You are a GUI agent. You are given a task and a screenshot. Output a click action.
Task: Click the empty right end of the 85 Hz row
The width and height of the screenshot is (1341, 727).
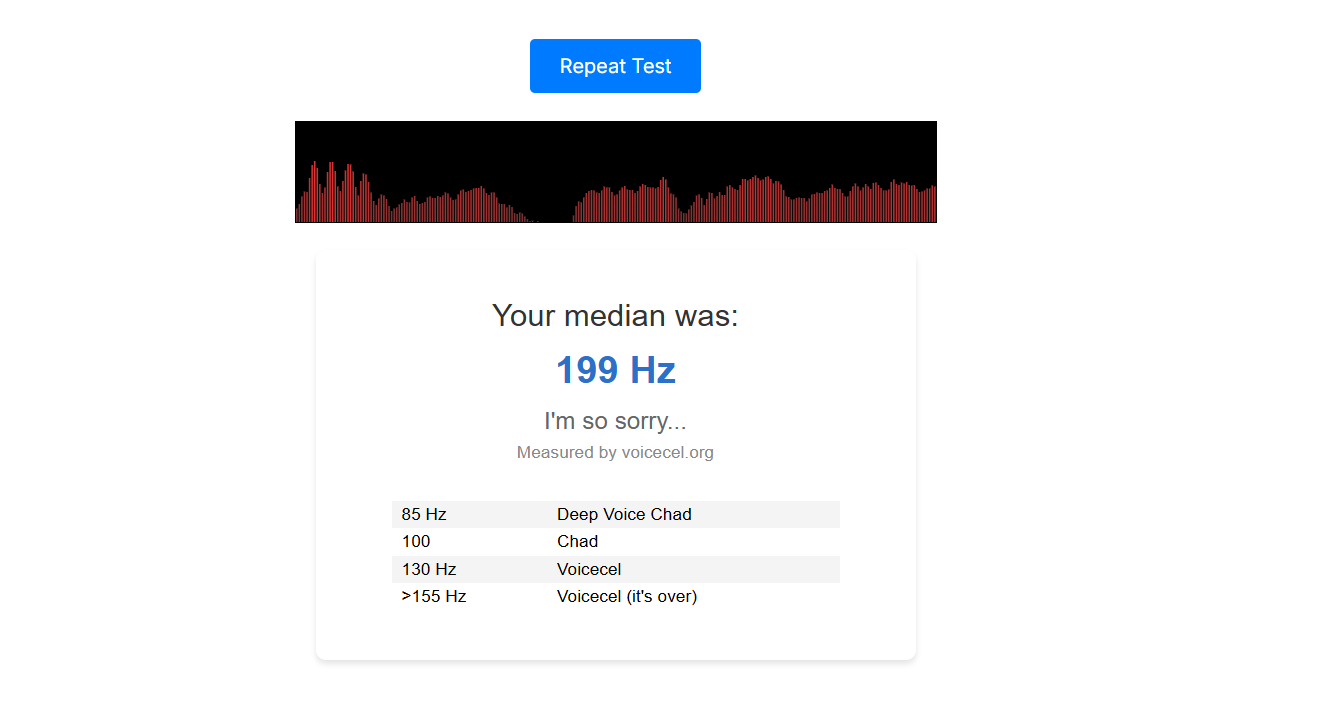point(790,514)
